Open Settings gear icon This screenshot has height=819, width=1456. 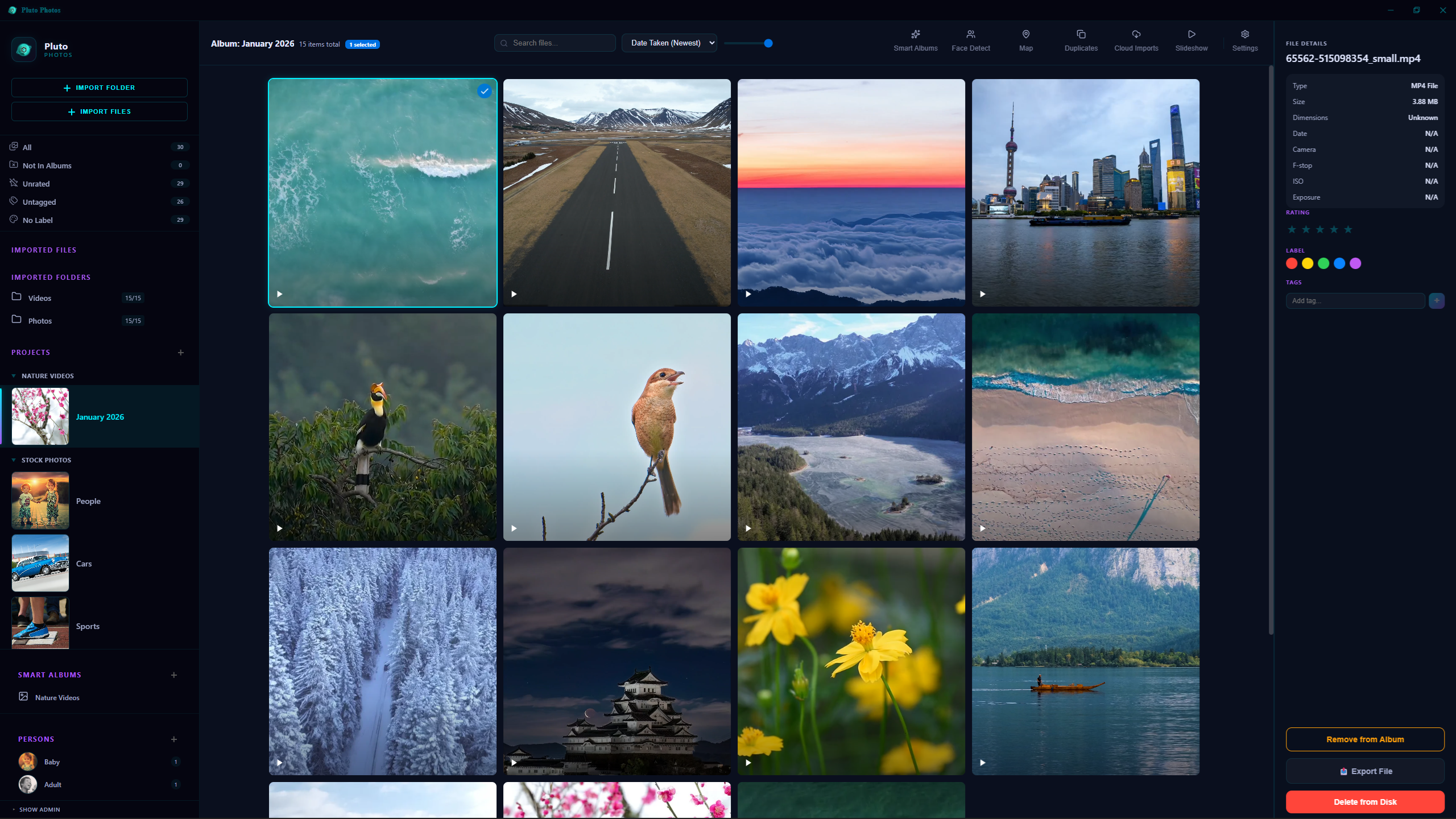[x=1244, y=35]
